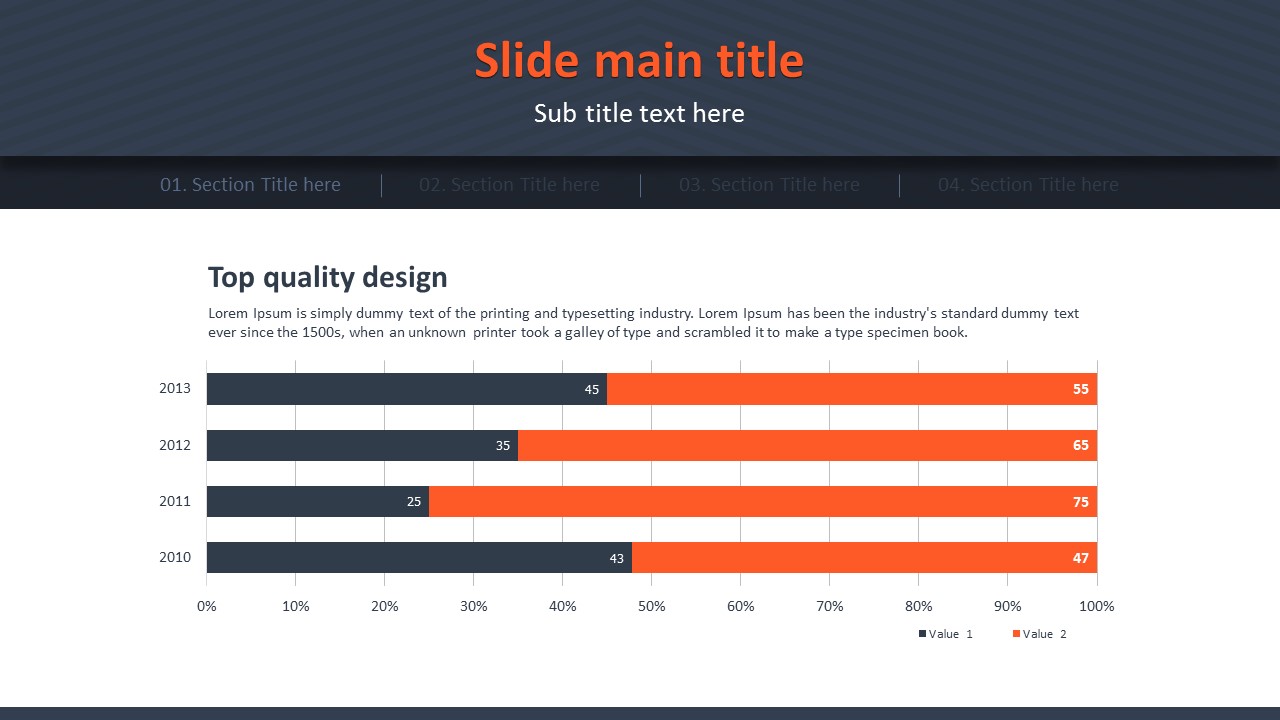1280x720 pixels.
Task: Click the 'Top quality design' heading
Action: [x=327, y=277]
